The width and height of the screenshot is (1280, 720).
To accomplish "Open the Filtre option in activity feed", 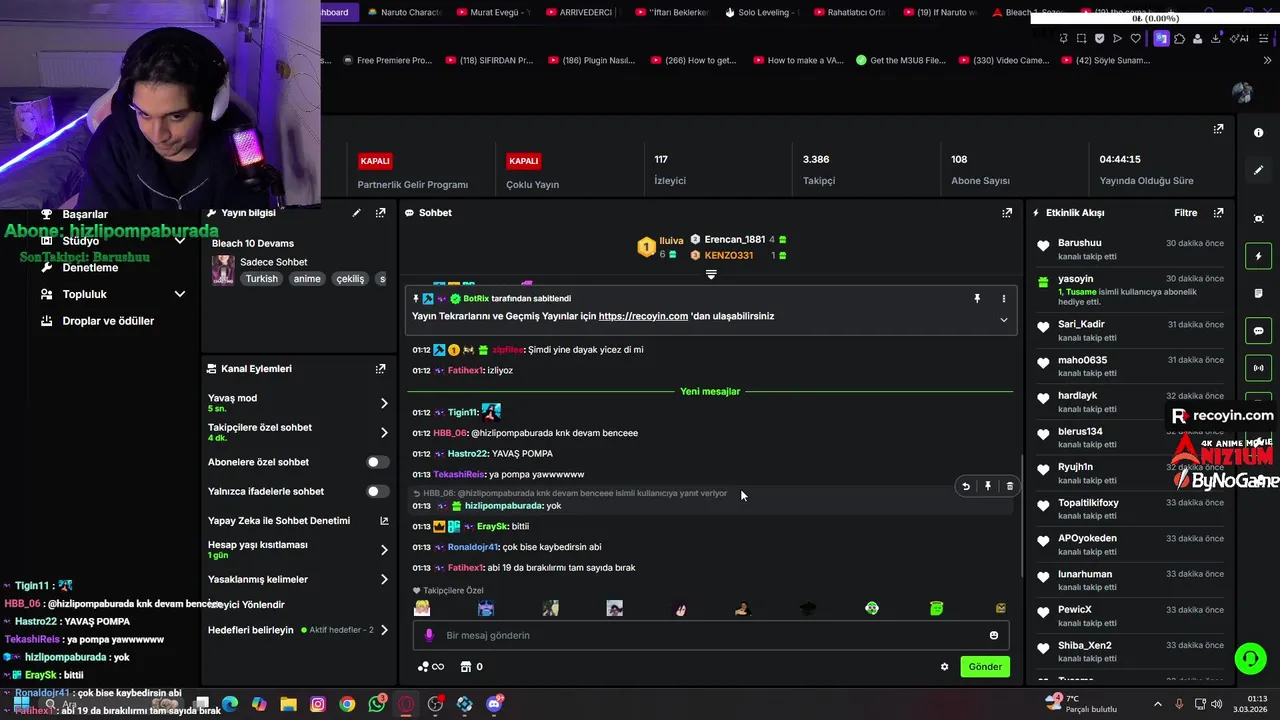I will click(1185, 213).
